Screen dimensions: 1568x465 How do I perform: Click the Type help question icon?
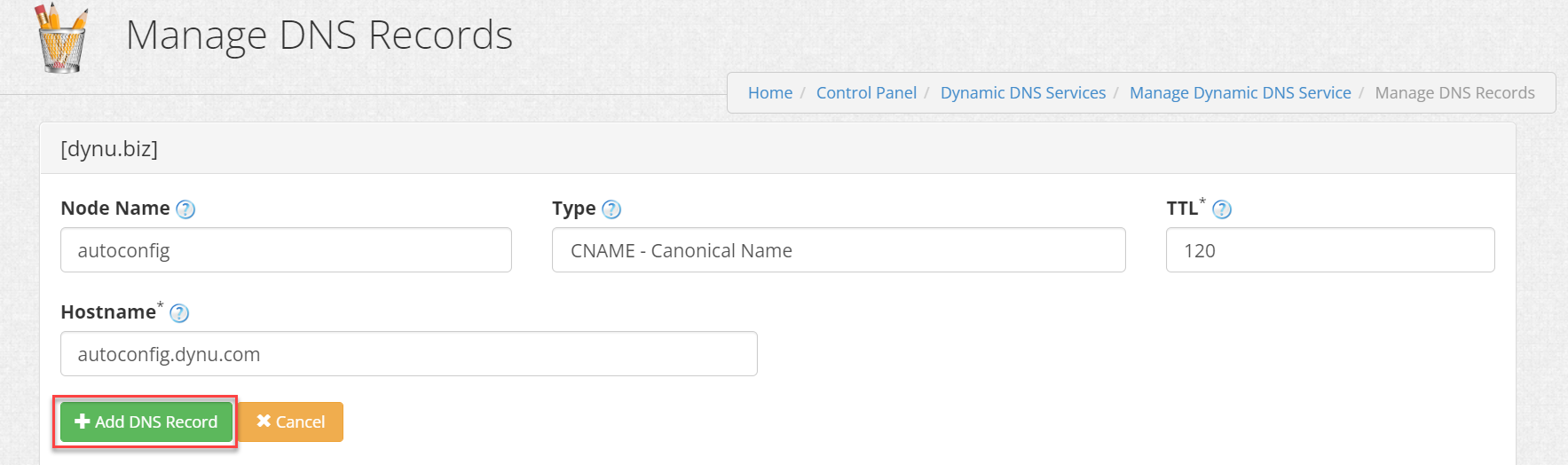(x=611, y=209)
